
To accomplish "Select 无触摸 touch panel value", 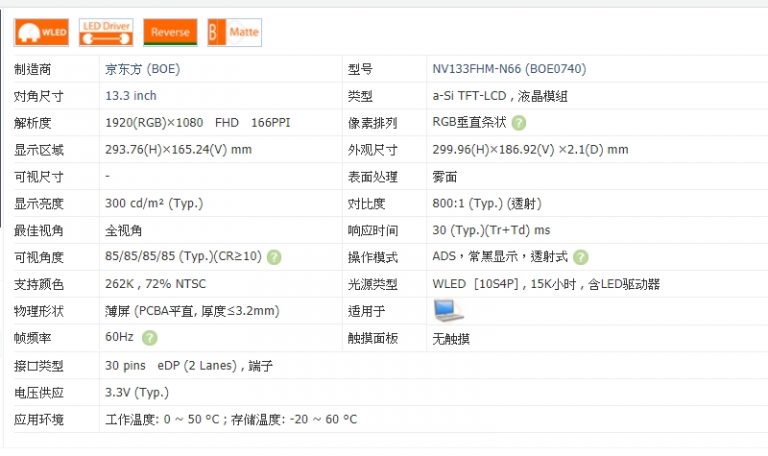I will (451, 339).
